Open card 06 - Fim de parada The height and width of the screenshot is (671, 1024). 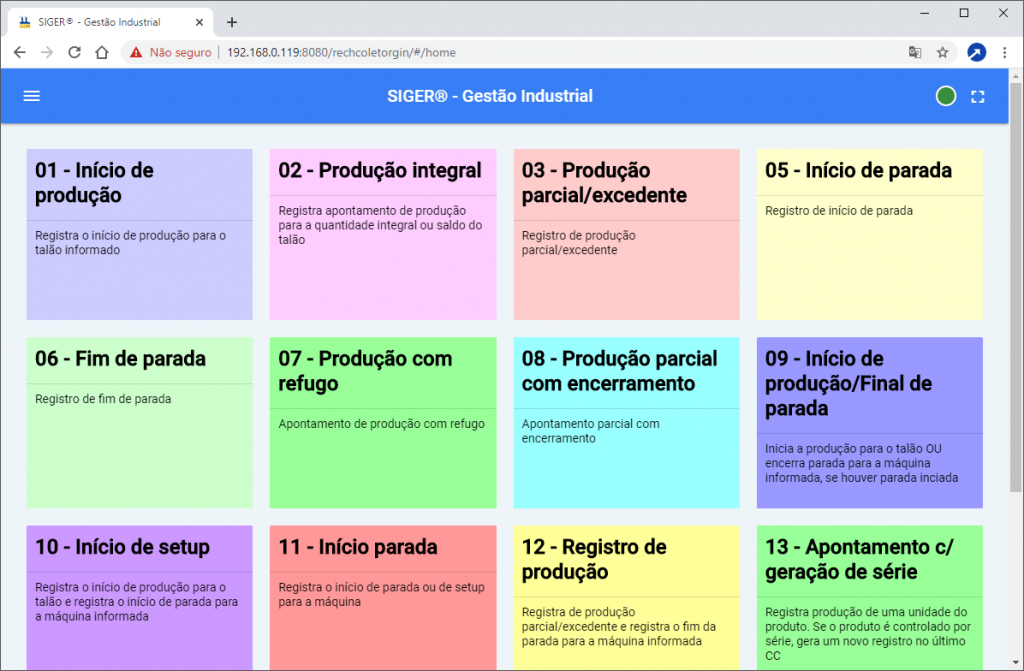(139, 423)
